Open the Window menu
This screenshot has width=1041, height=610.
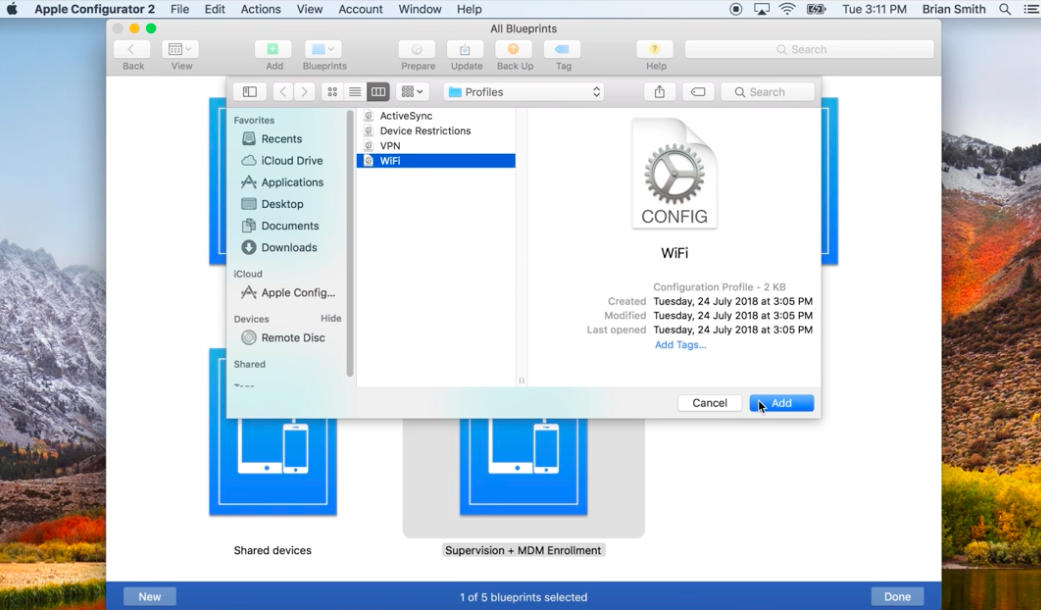click(420, 9)
